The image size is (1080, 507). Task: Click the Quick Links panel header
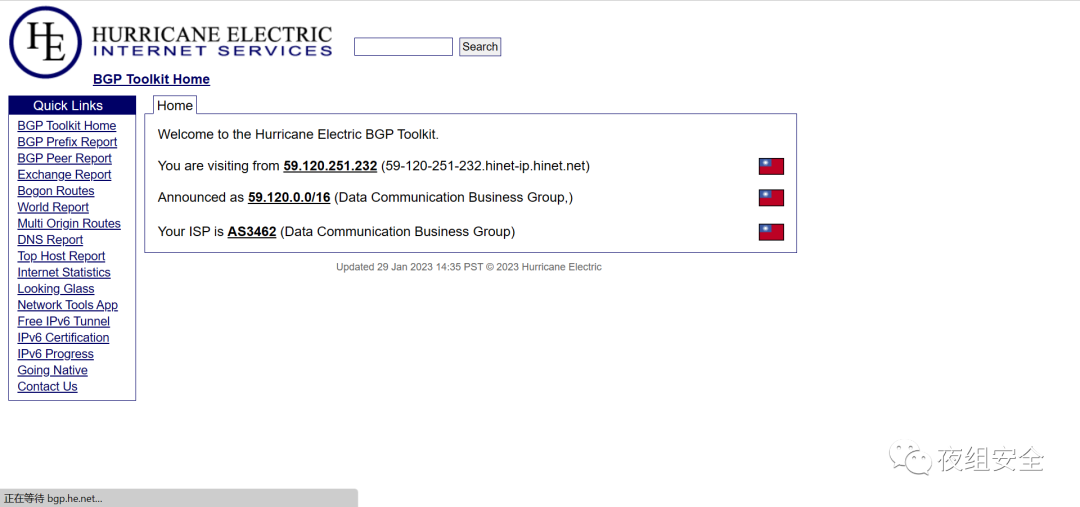[72, 105]
